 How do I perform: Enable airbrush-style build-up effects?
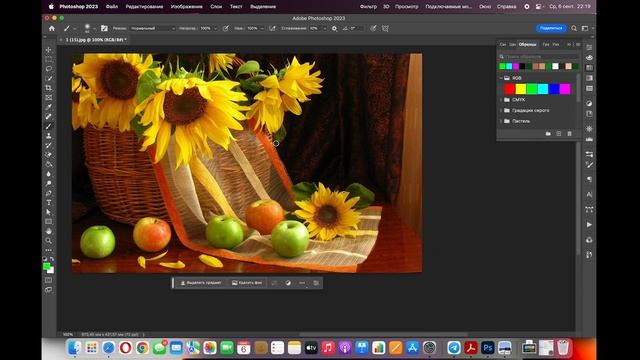(273, 29)
